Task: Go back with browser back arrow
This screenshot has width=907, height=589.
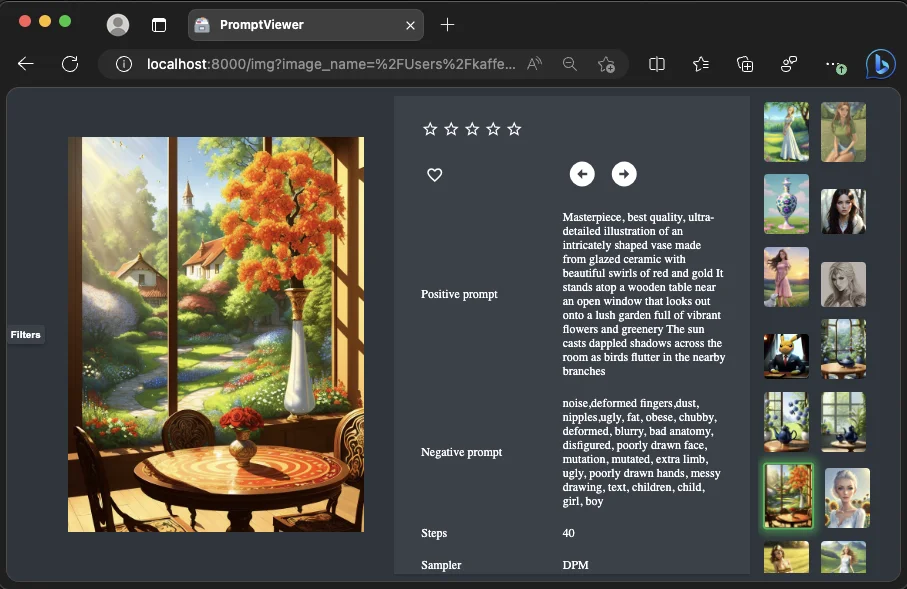Action: [26, 64]
